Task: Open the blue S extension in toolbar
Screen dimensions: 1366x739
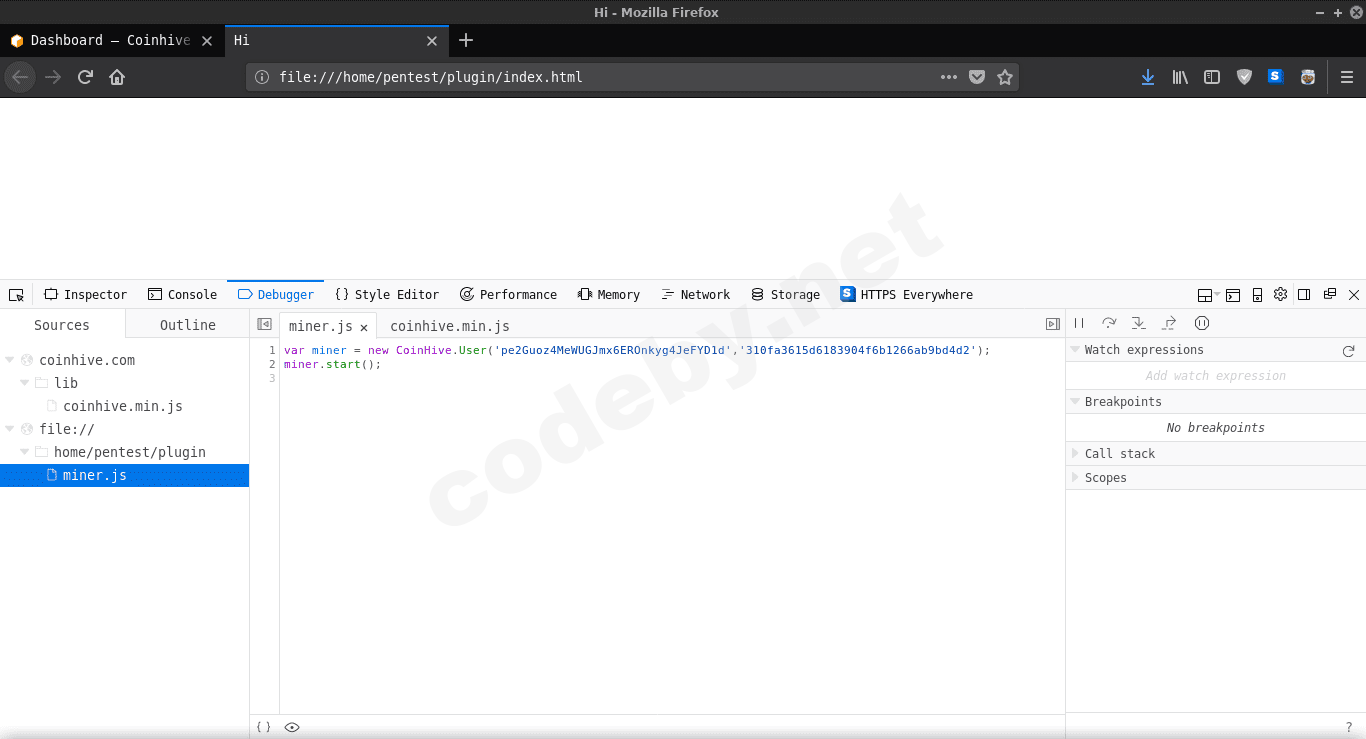Action: tap(1275, 76)
